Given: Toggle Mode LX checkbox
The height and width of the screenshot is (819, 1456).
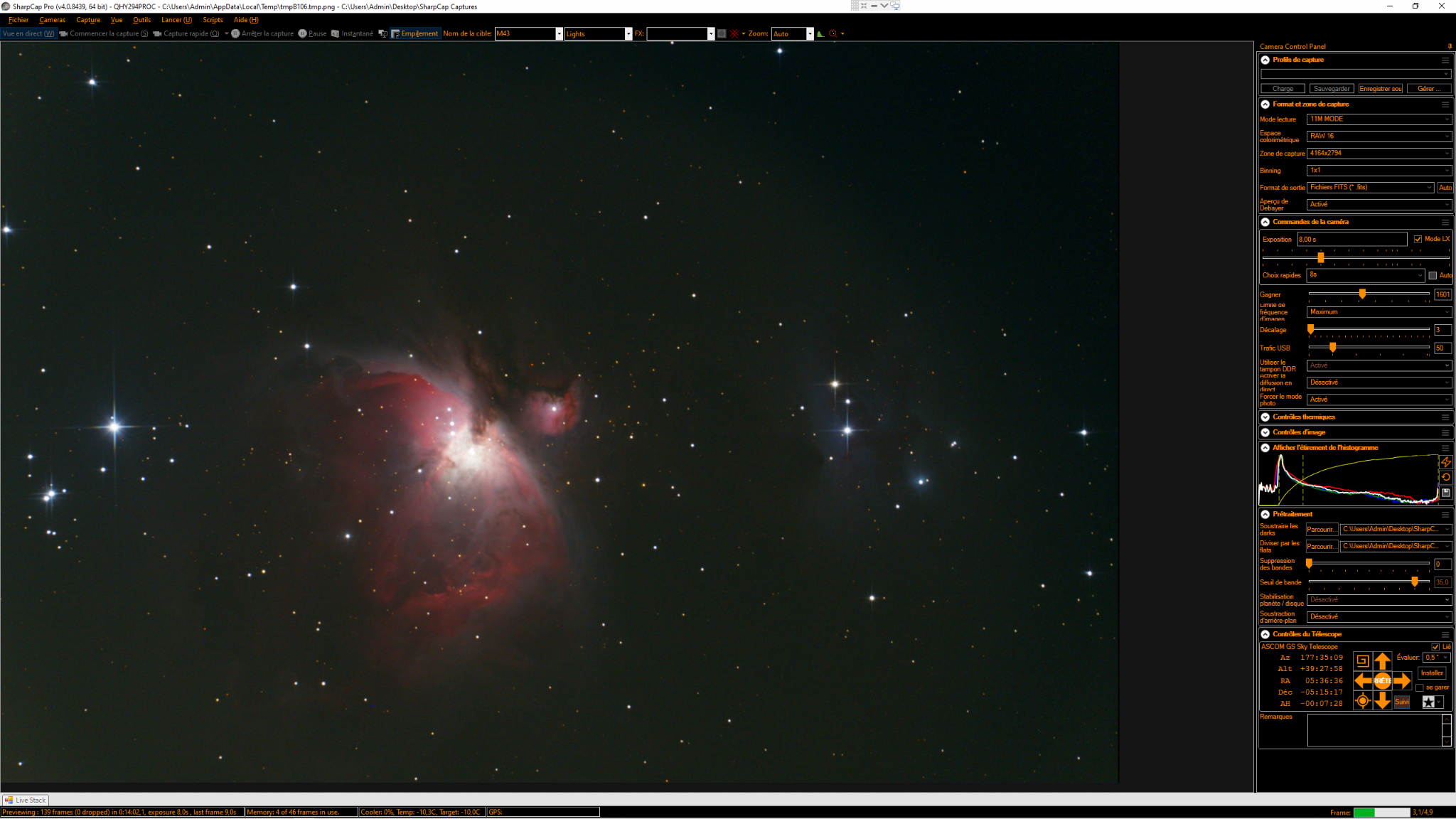Looking at the screenshot, I should pyautogui.click(x=1418, y=239).
